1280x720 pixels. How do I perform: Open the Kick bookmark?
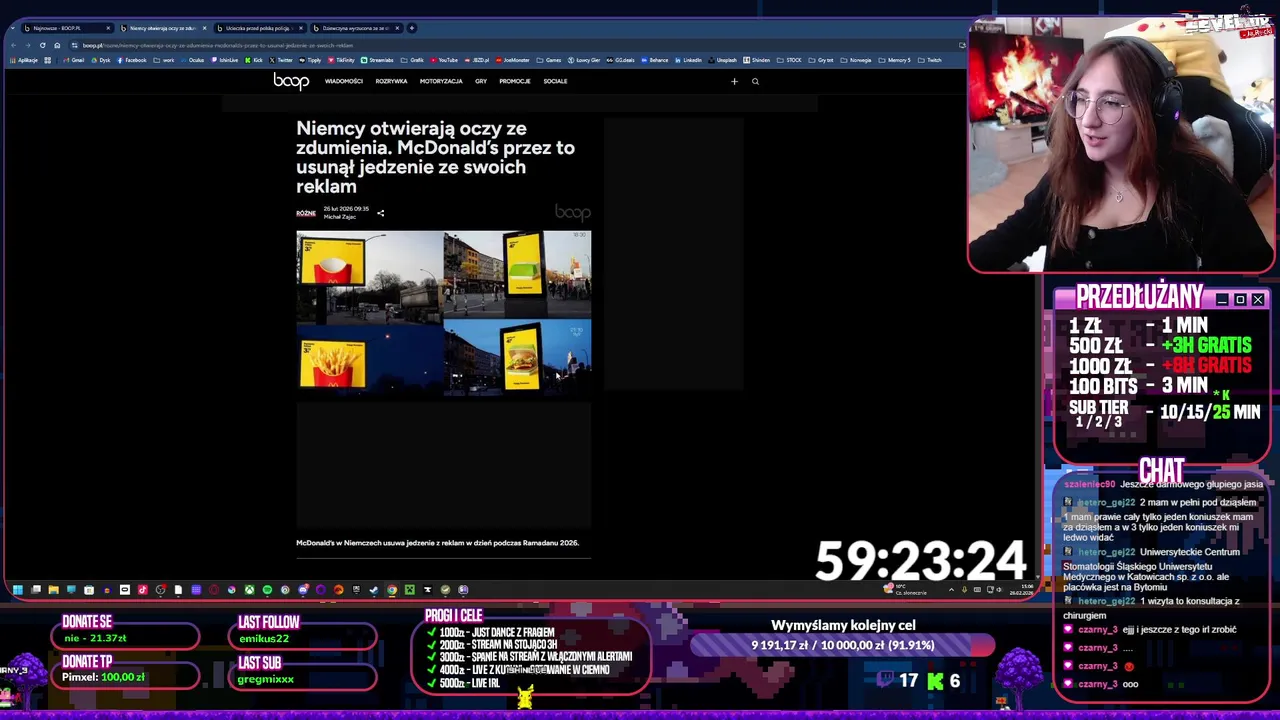click(254, 60)
